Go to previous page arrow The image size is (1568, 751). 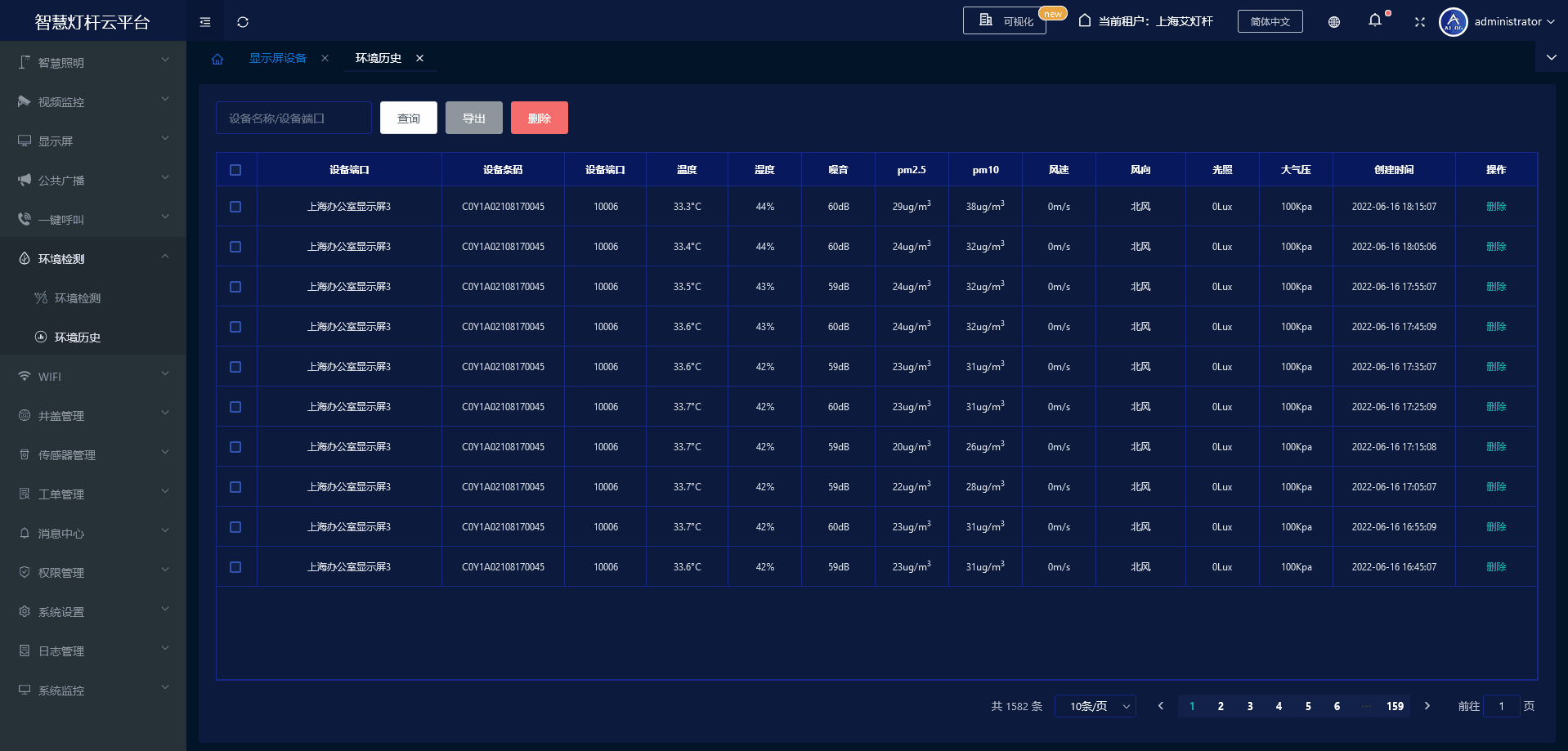point(1161,706)
